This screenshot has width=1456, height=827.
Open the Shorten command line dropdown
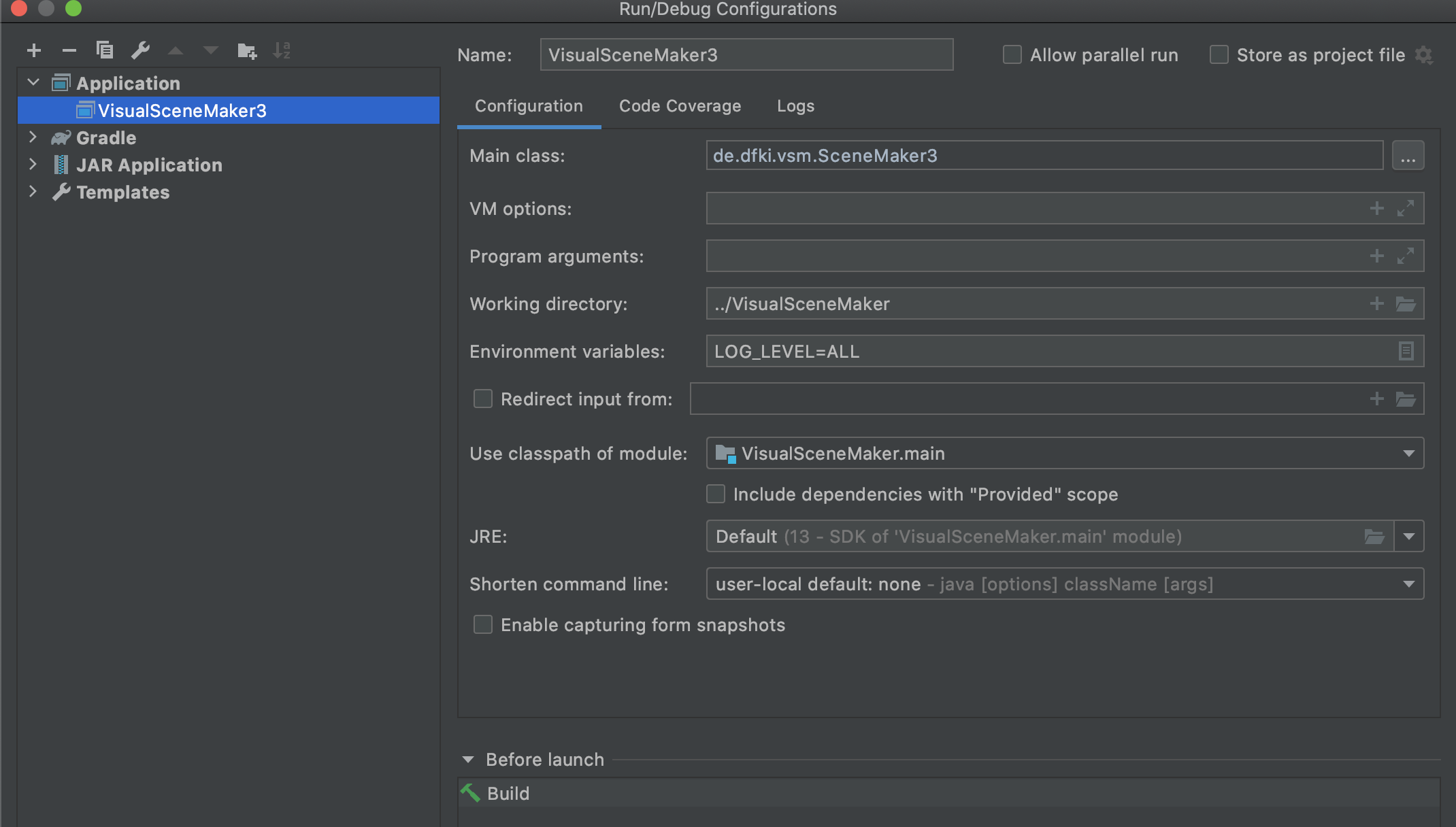pyautogui.click(x=1410, y=584)
